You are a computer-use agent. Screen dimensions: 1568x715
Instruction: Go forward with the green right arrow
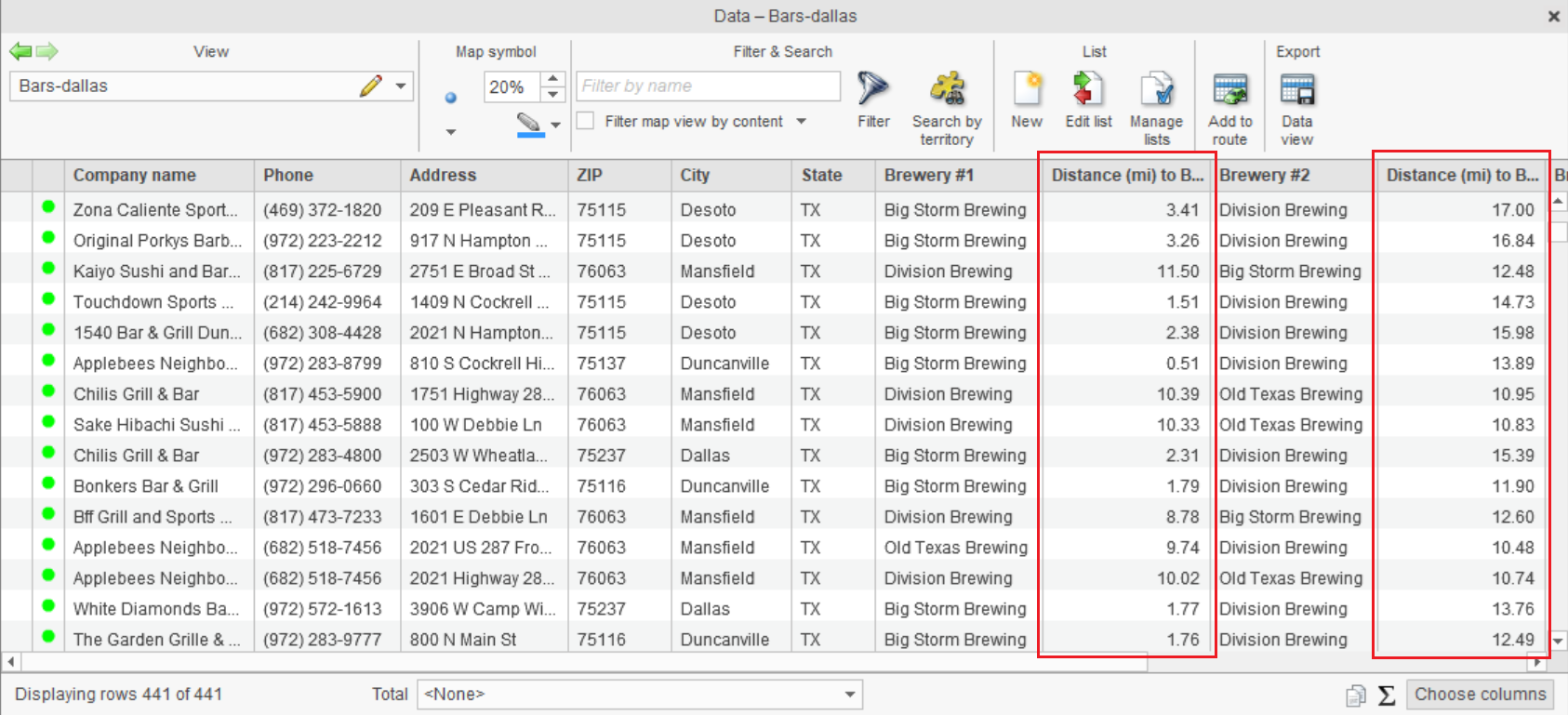point(47,51)
